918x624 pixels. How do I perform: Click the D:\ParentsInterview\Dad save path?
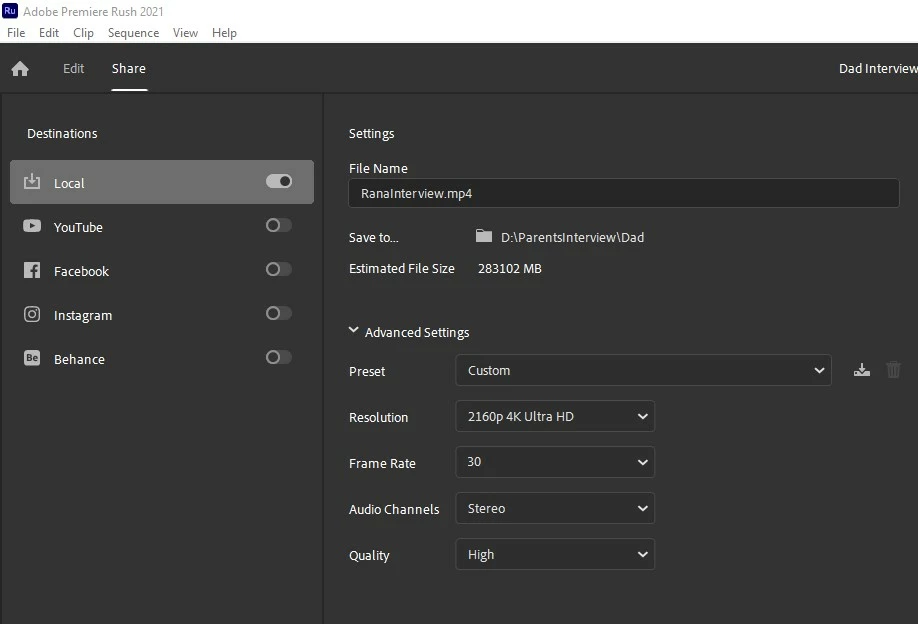pos(572,238)
